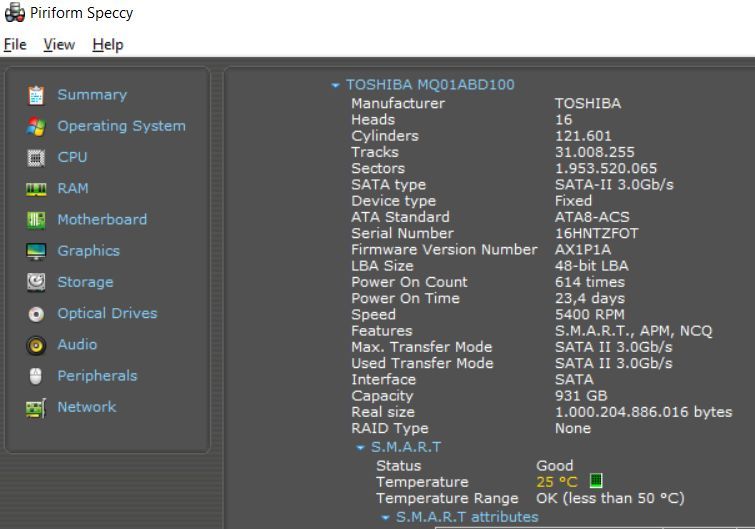
Task: Click the Motherboard icon in sidebar
Action: [x=36, y=220]
